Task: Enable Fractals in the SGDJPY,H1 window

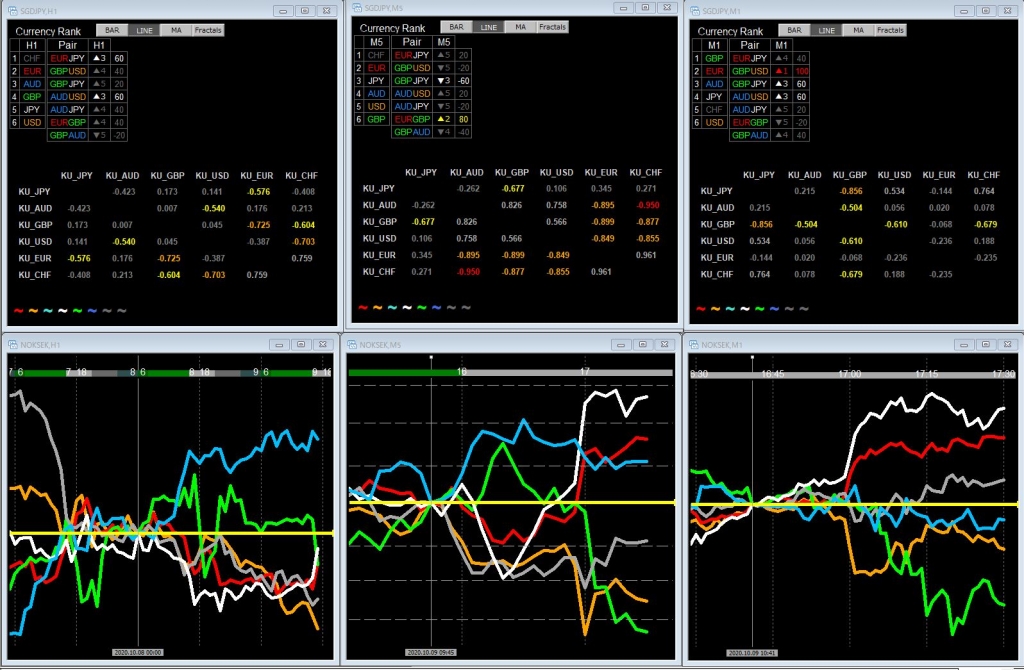Action: point(209,30)
